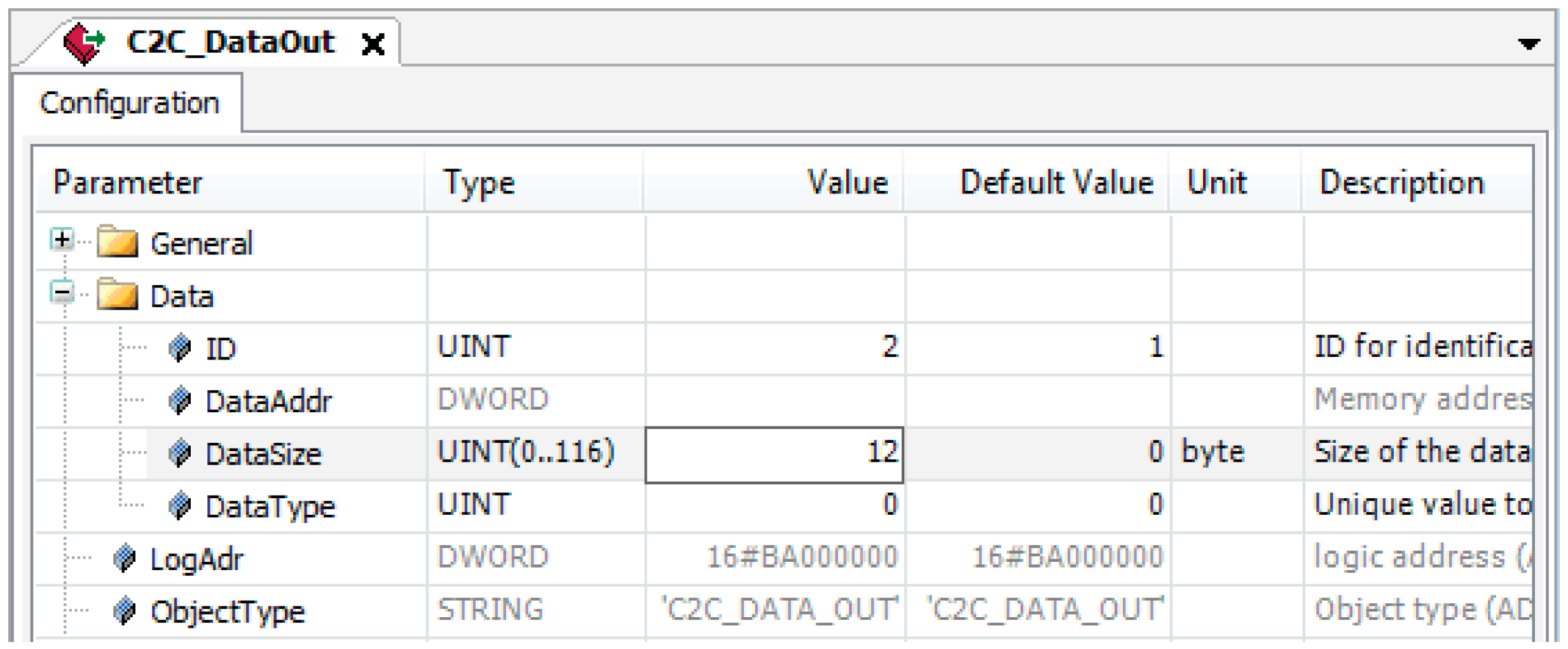Image resolution: width=1568 pixels, height=649 pixels.
Task: Click the C2C_DataOut tab icon
Action: pos(84,43)
